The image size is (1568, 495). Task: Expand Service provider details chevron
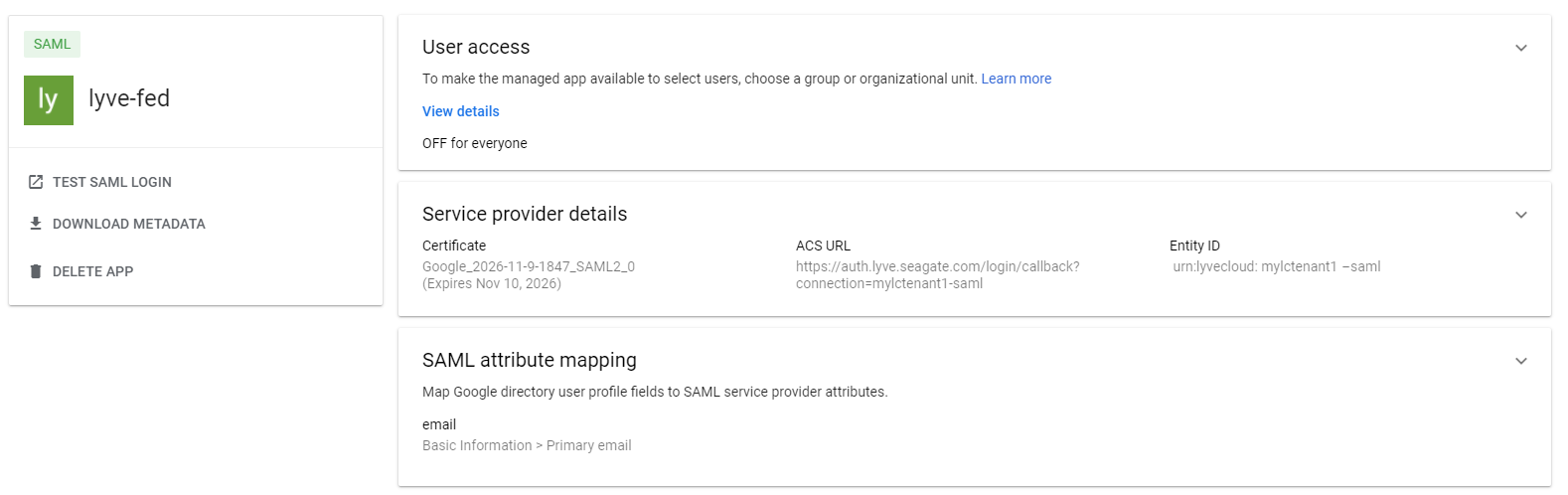click(1520, 215)
